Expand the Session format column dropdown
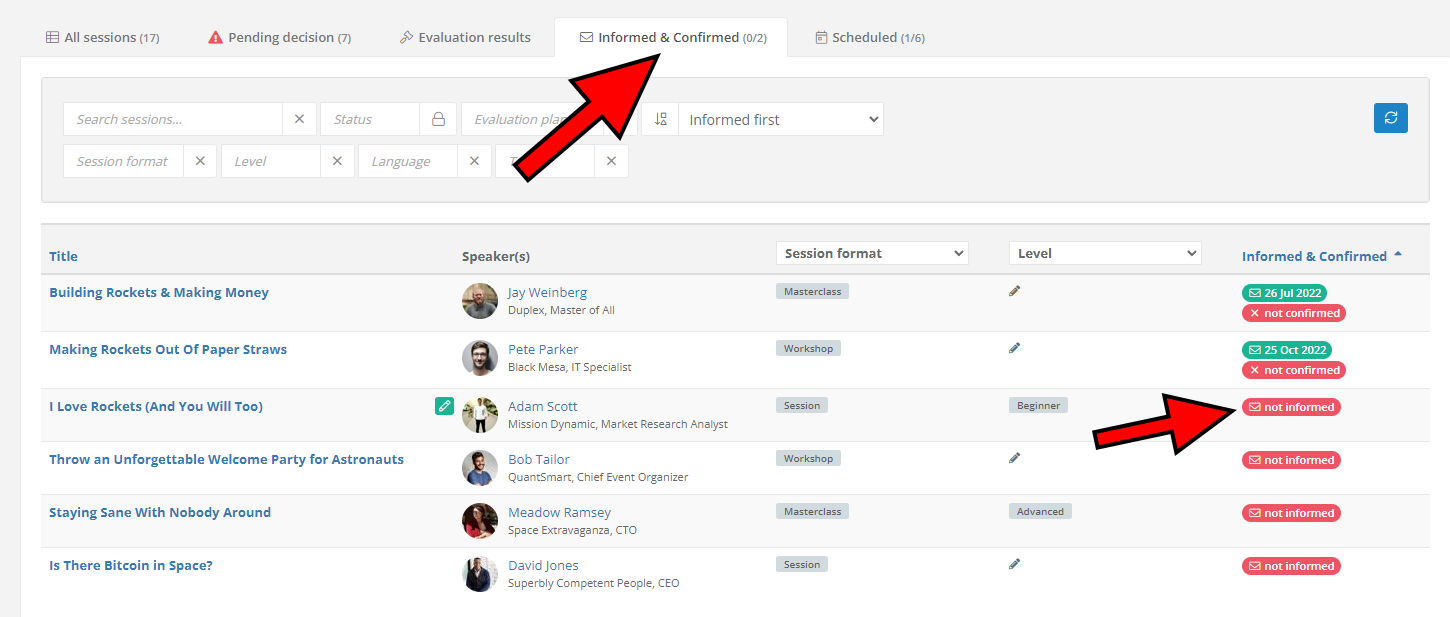Image resolution: width=1450 pixels, height=617 pixels. tap(871, 253)
